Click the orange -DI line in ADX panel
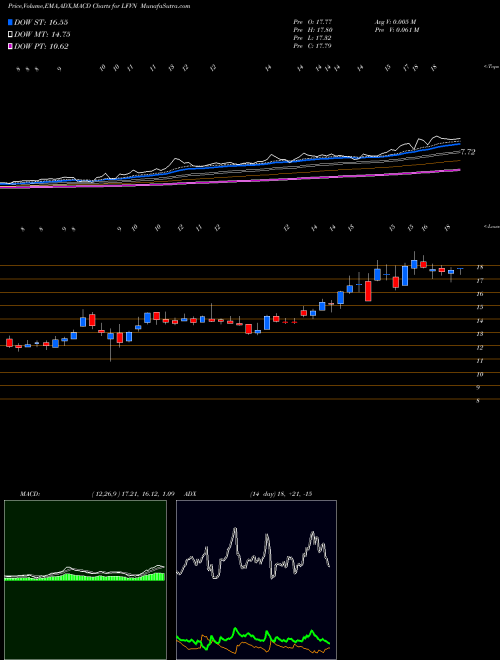This screenshot has height=660, width=500. pos(253,643)
